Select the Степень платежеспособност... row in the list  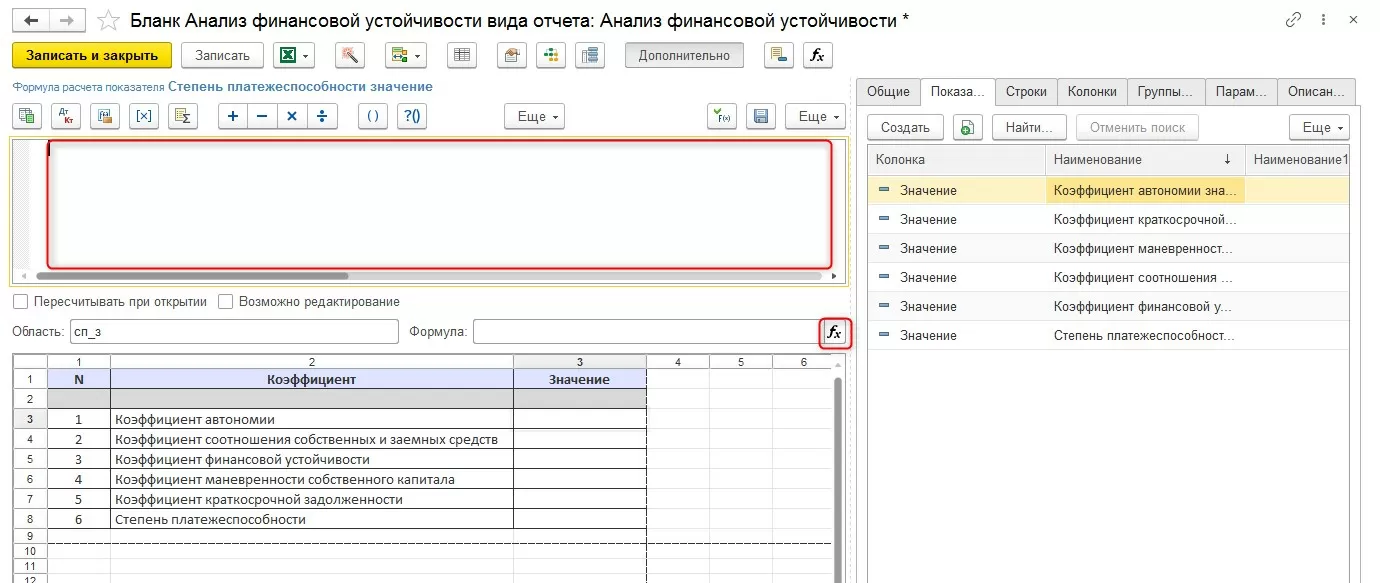[x=1108, y=335]
